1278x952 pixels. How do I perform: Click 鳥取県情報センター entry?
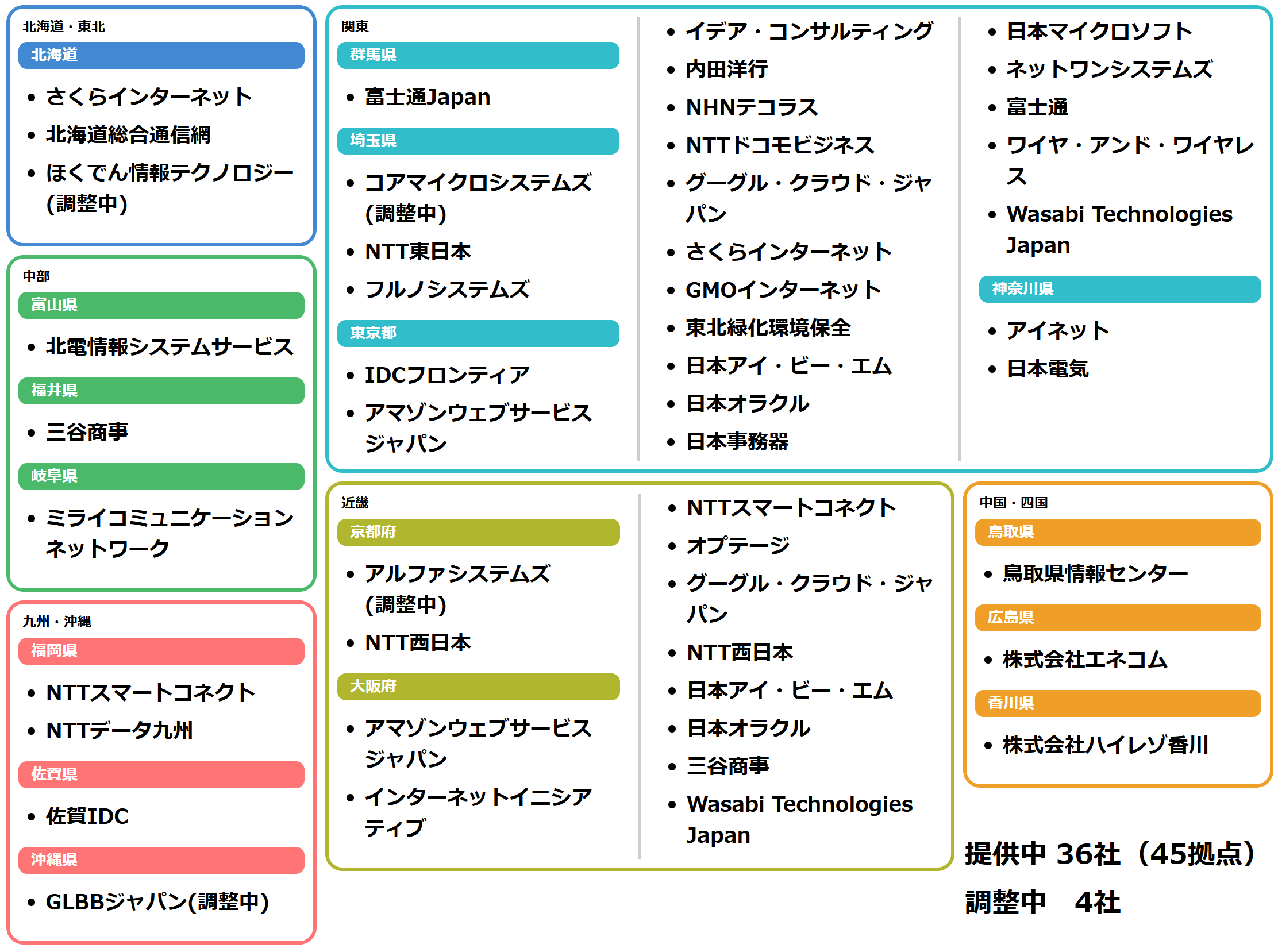[x=1095, y=573]
